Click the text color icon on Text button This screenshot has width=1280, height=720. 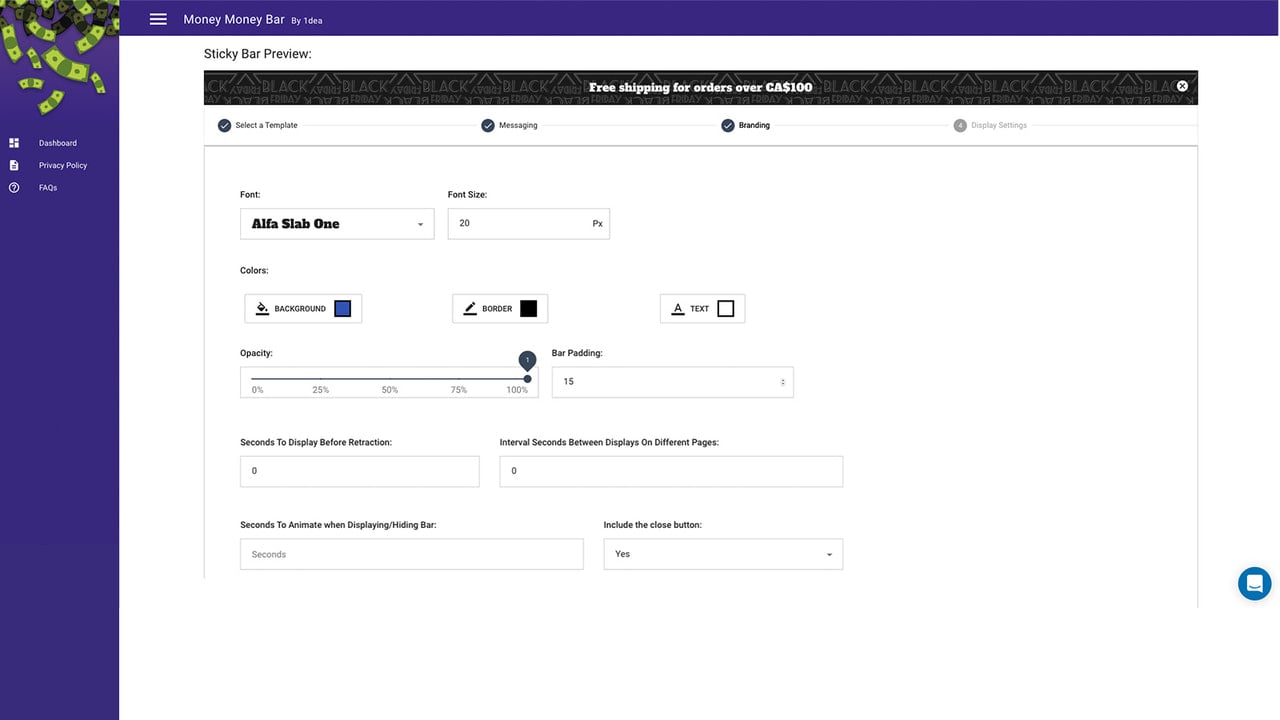pyautogui.click(x=678, y=308)
